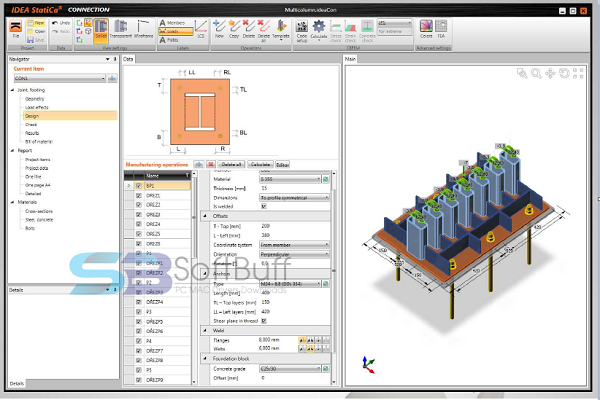Select the Main view tab
This screenshot has height=400, width=600.
pos(350,59)
